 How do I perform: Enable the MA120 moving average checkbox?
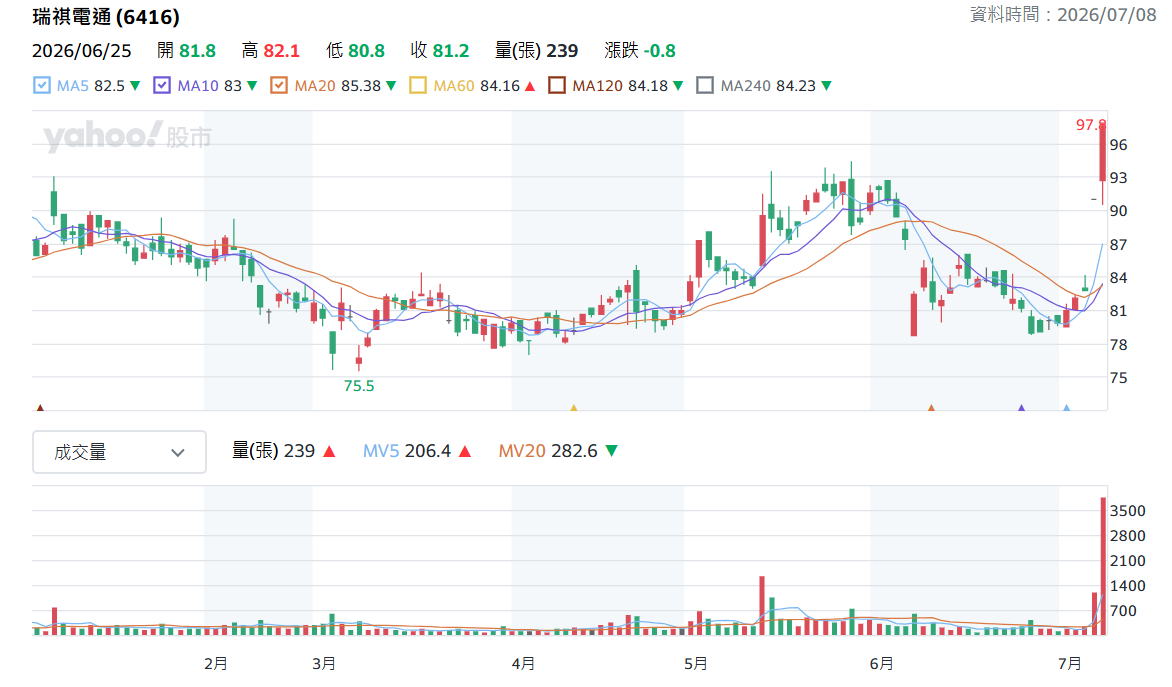[x=557, y=85]
